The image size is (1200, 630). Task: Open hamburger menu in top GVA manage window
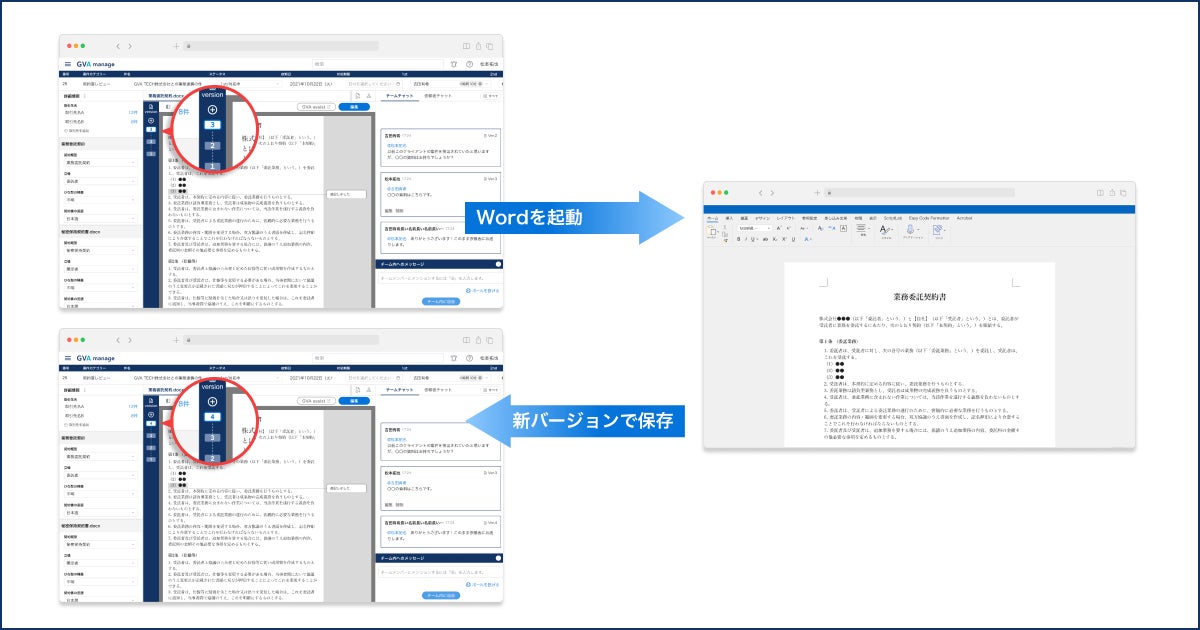tap(68, 64)
